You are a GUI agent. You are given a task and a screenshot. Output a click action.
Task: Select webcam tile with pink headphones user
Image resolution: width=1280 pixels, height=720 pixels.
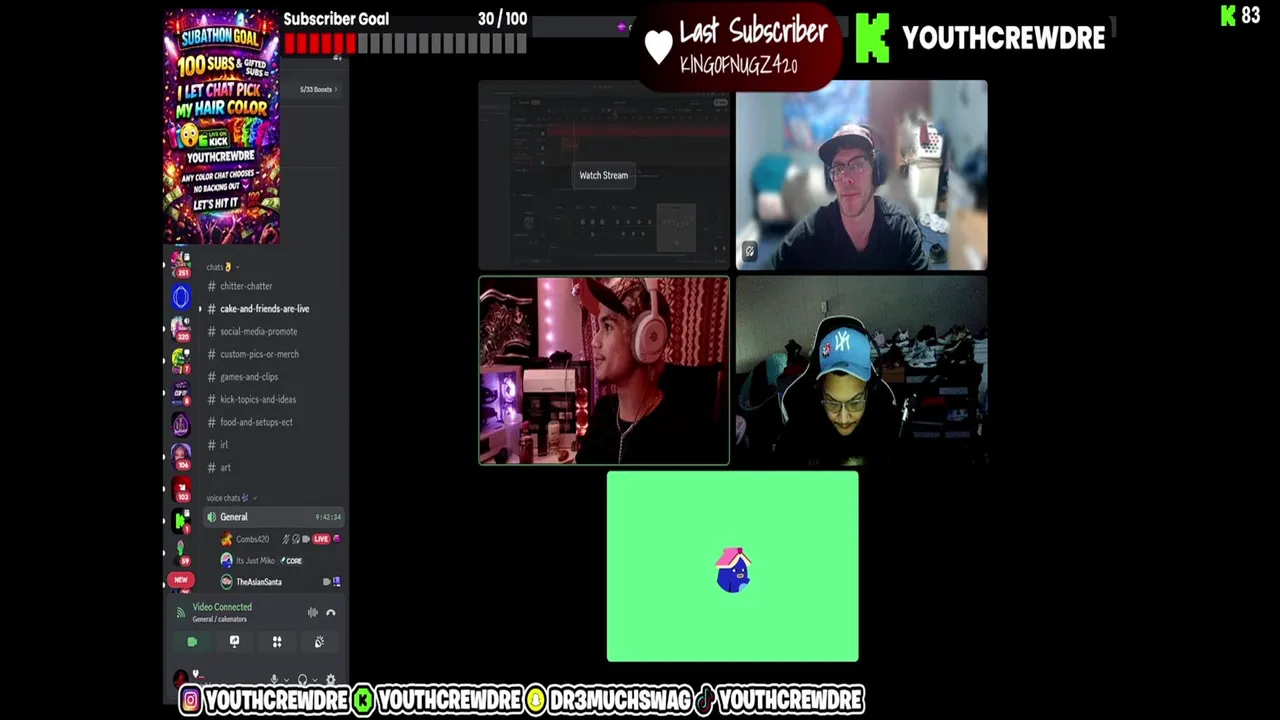[x=604, y=371]
